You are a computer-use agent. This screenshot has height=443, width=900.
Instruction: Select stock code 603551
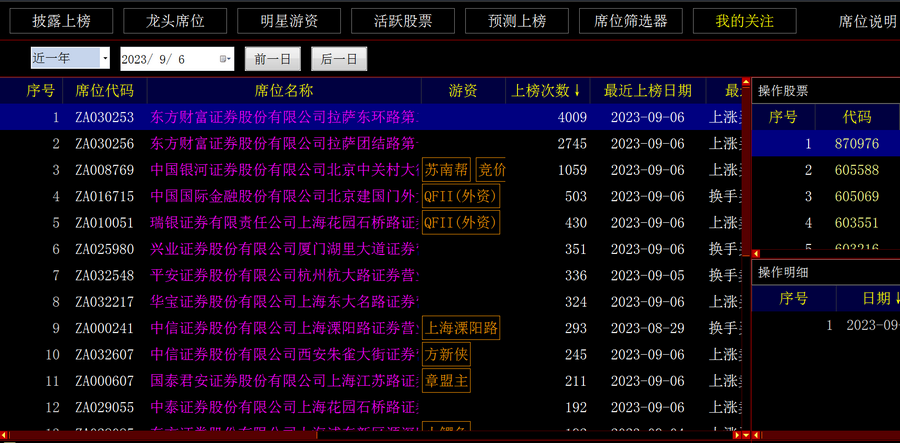[856, 223]
